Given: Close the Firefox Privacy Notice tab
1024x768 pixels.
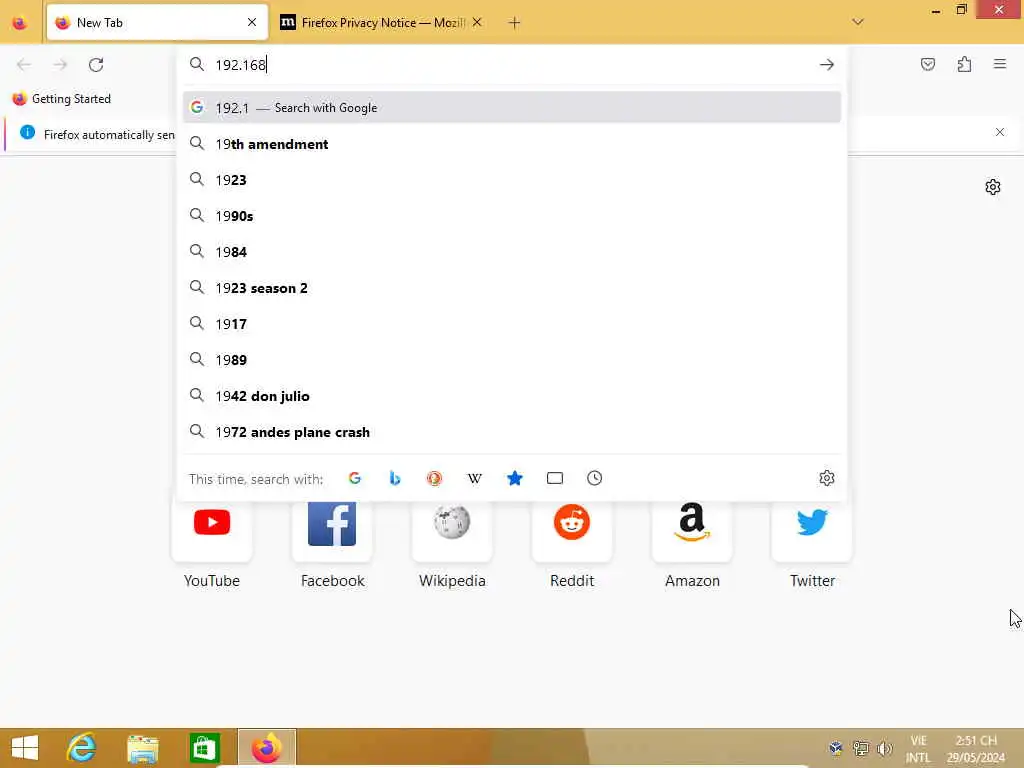Looking at the screenshot, I should click(477, 22).
